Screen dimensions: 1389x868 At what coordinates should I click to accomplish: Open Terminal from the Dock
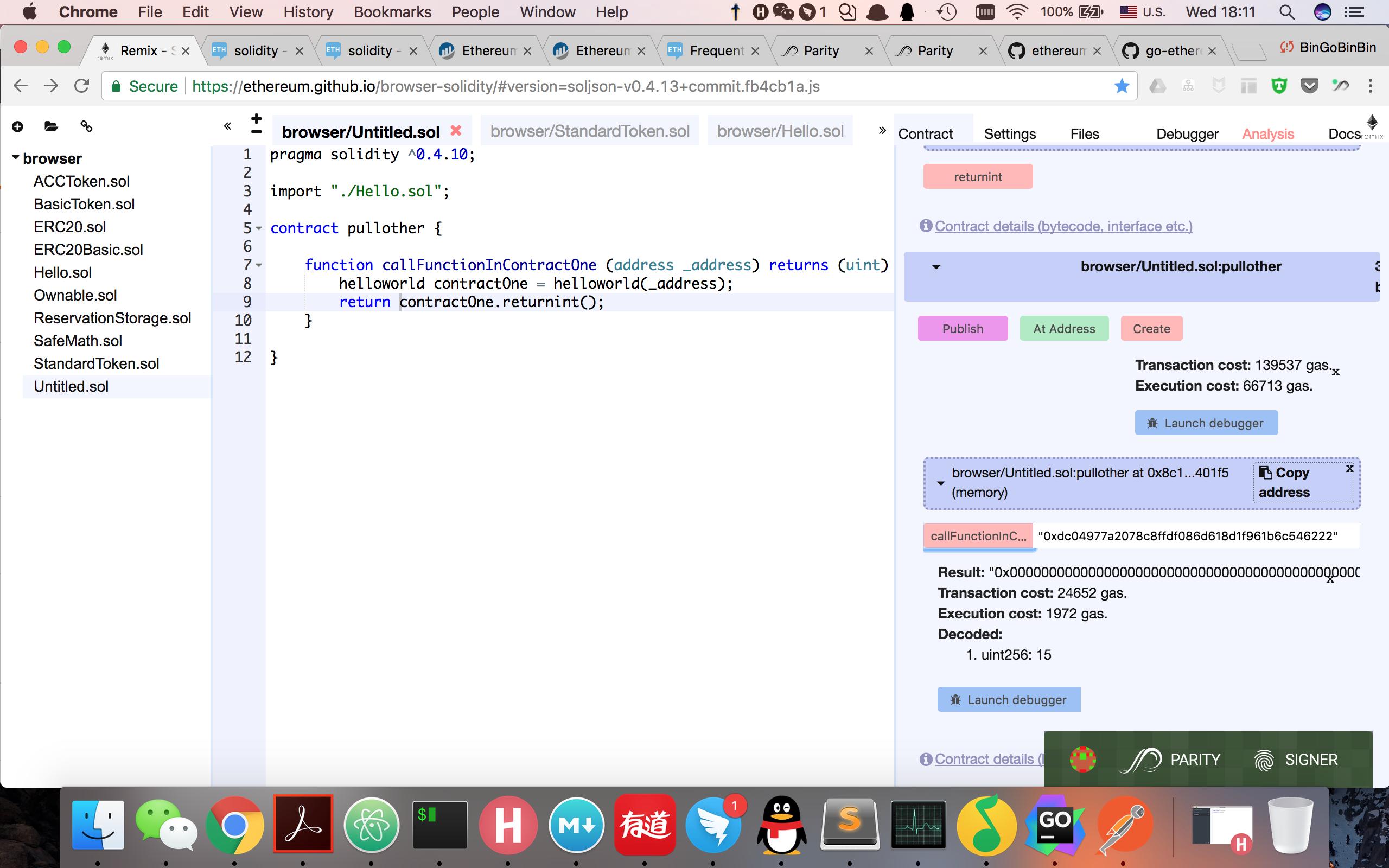coord(439,825)
